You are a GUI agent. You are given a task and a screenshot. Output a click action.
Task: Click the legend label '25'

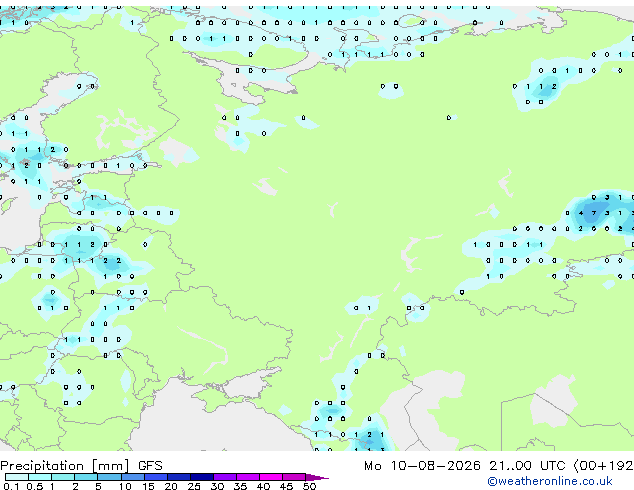[194, 486]
